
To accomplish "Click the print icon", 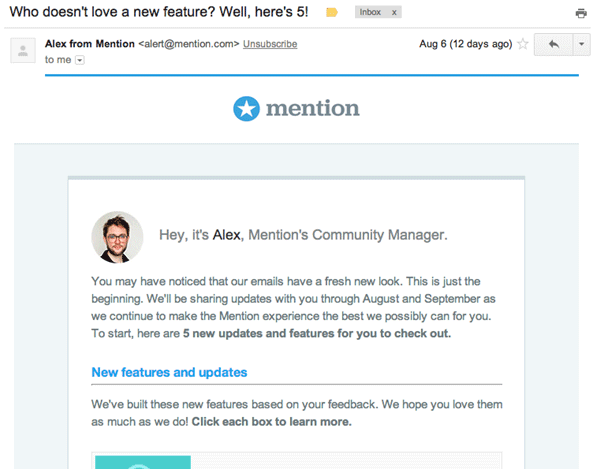I will 581,13.
